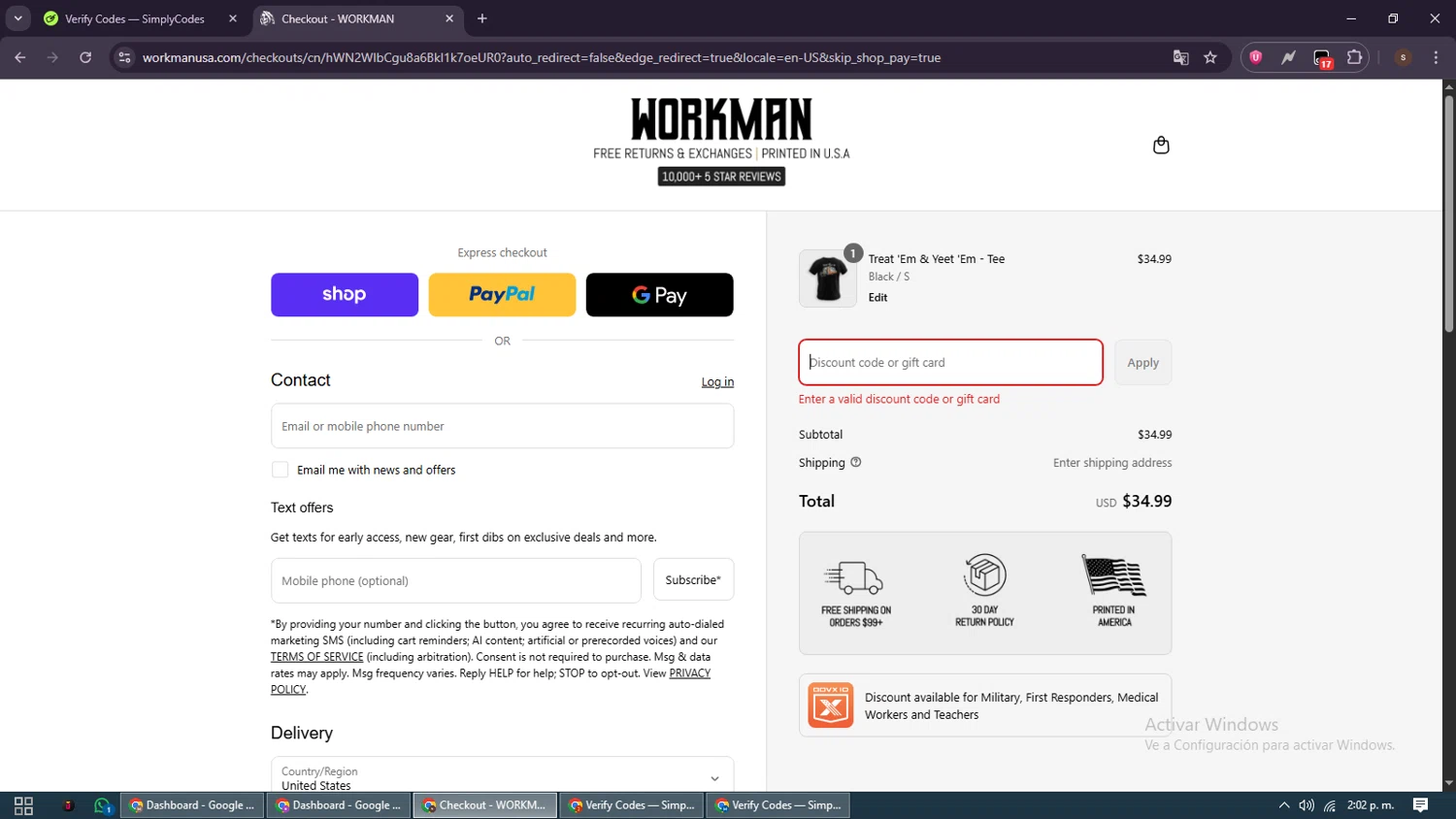Bookmark this page with the star icon
Screen dimensions: 1456x819
tap(1210, 57)
